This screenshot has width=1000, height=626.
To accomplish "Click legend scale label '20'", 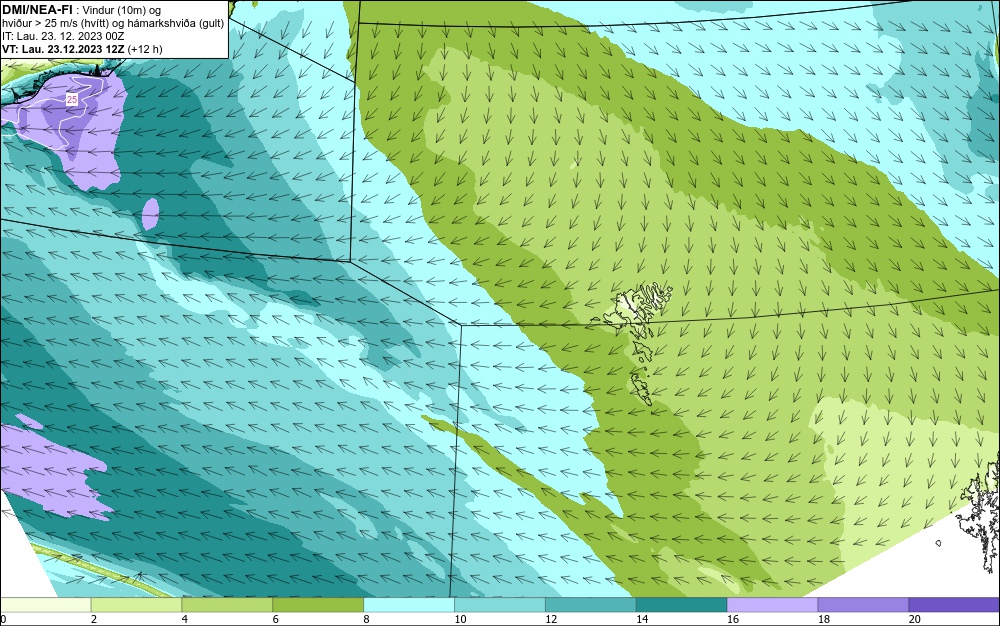I will (x=915, y=619).
